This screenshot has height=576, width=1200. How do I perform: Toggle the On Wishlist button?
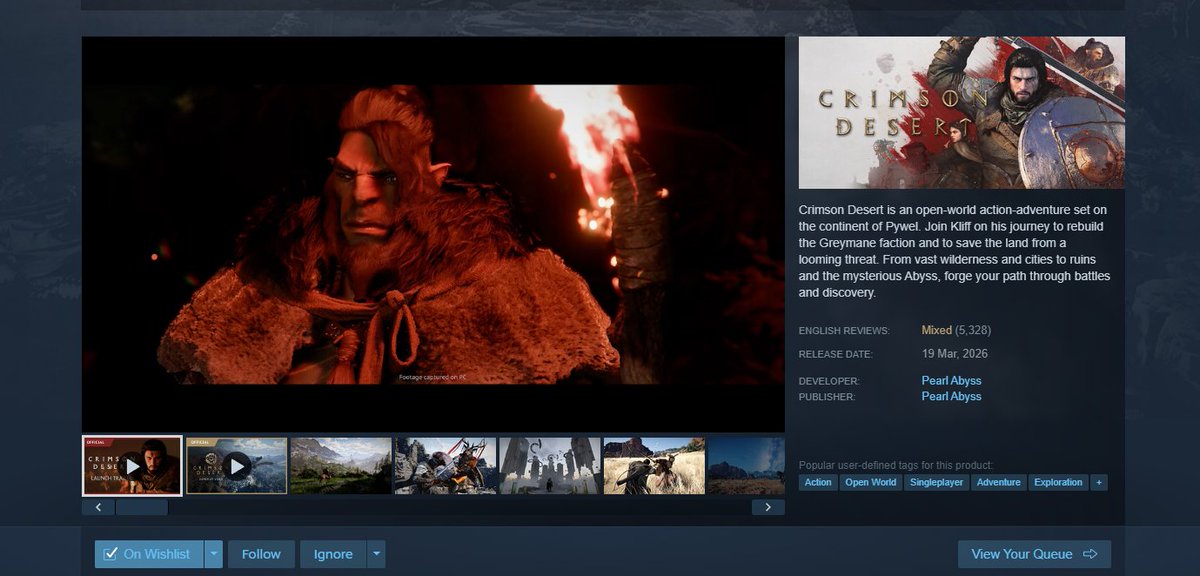[x=149, y=554]
